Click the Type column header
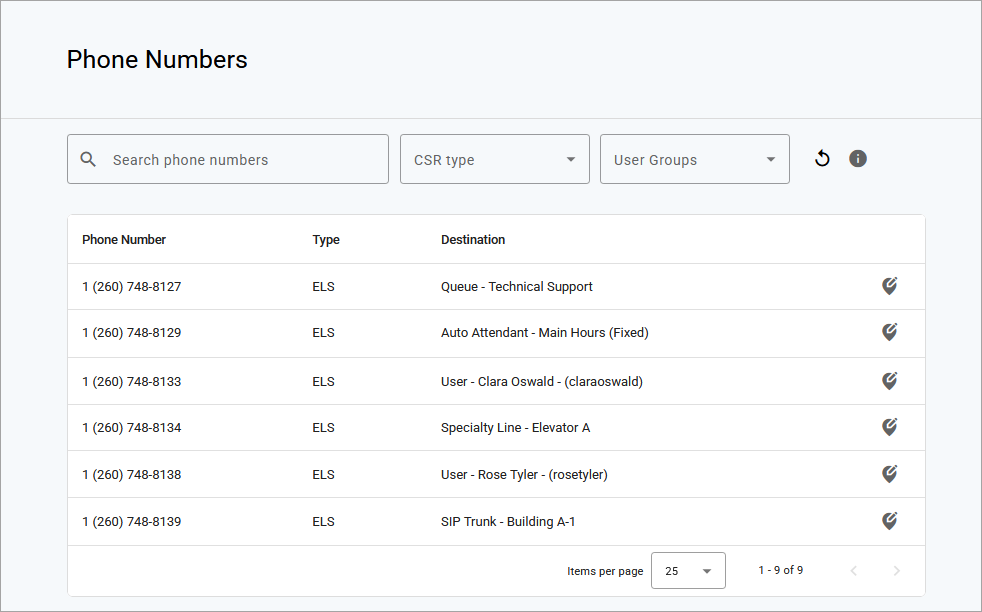The image size is (982, 612). [x=326, y=240]
